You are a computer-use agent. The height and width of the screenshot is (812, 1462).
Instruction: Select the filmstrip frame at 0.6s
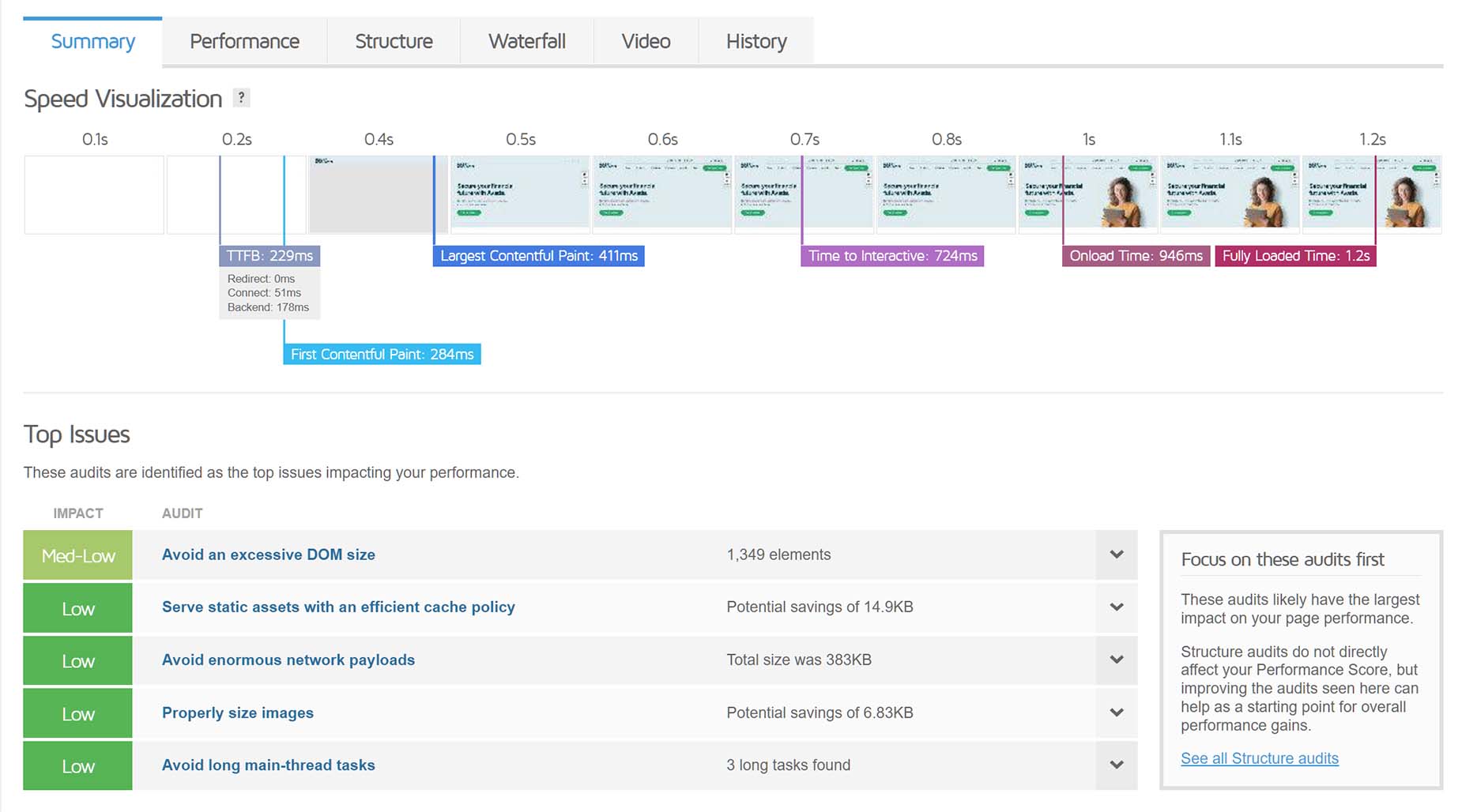pyautogui.click(x=662, y=194)
